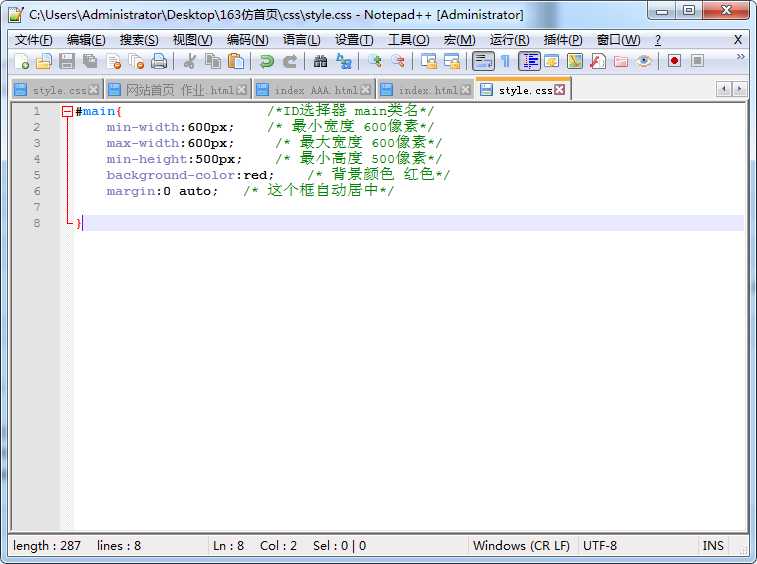
Task: Show Document Map toolbar icon
Action: point(575,61)
